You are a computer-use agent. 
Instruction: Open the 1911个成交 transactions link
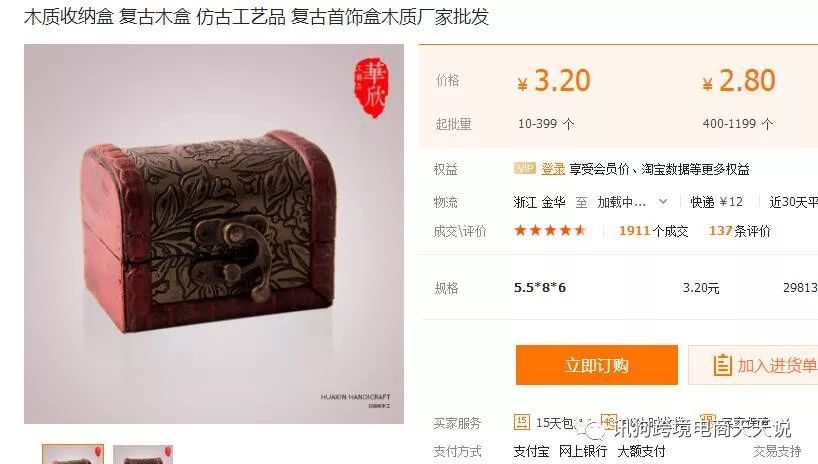pos(653,231)
